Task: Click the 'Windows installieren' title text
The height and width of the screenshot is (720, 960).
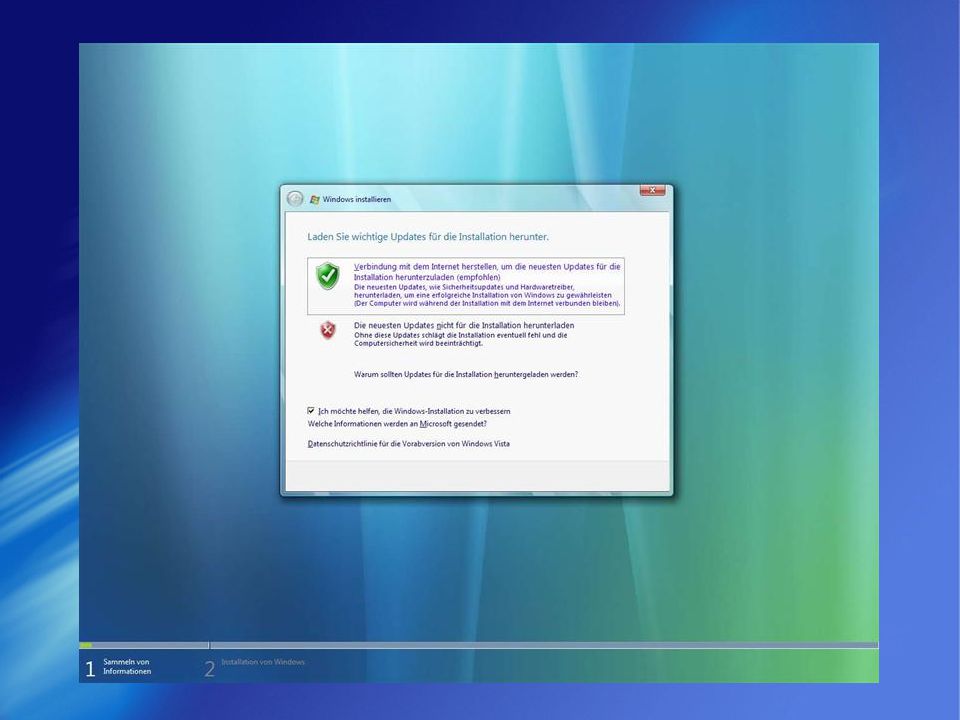Action: click(x=356, y=200)
